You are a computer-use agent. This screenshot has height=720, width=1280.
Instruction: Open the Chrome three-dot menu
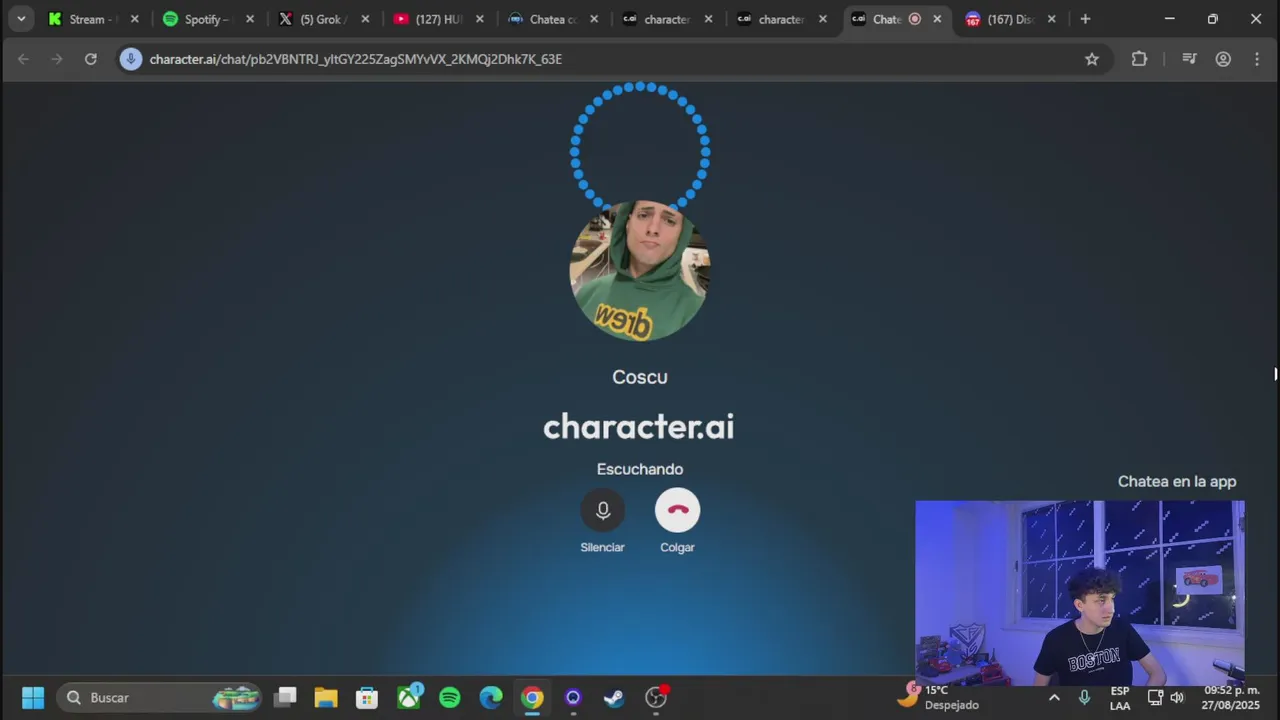coord(1257,59)
